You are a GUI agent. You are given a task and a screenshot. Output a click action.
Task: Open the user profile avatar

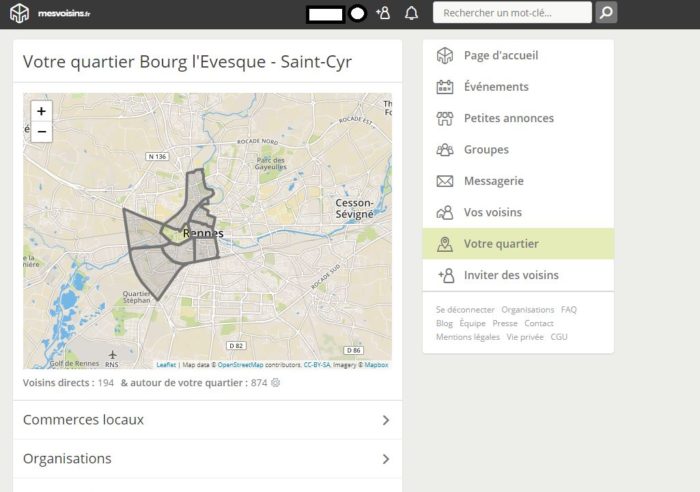tap(357, 13)
